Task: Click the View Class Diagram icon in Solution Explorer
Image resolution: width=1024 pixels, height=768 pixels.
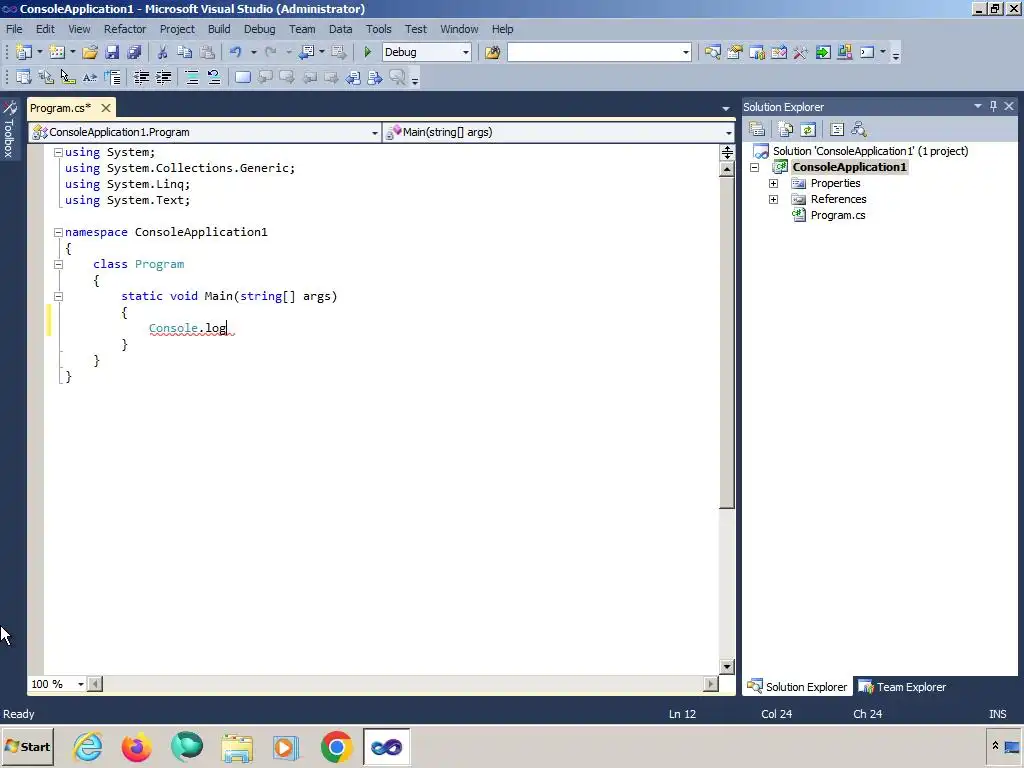Action: 859,129
